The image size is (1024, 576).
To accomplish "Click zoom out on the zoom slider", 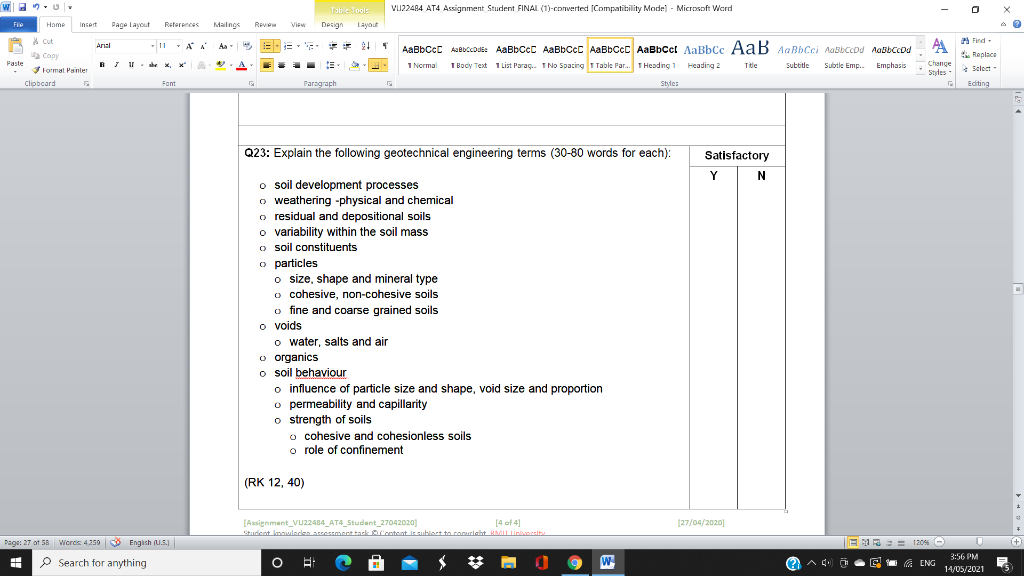I will pos(938,542).
